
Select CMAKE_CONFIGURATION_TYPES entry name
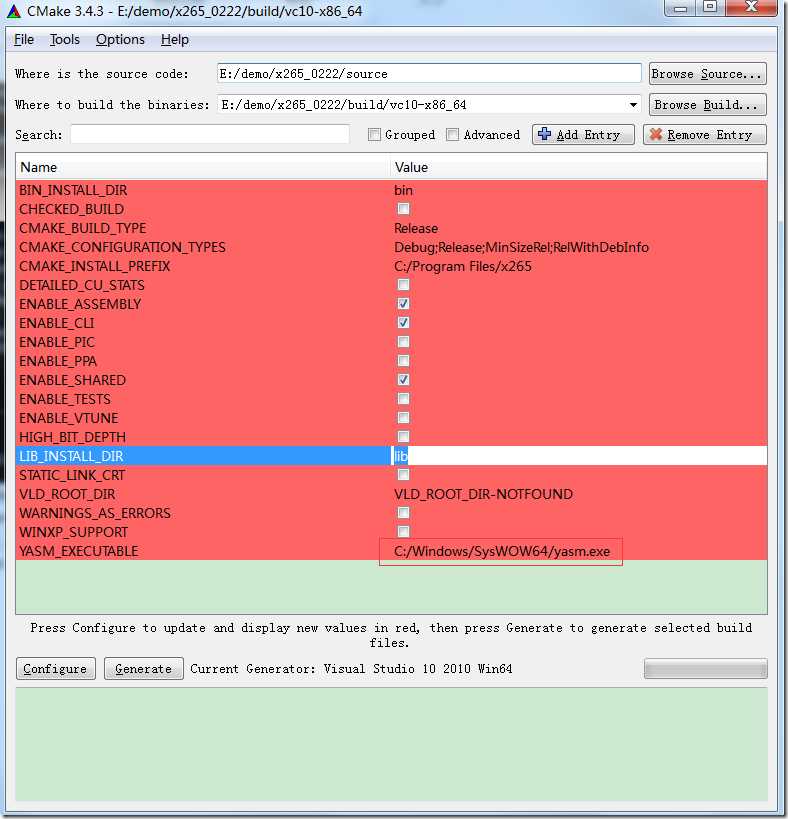(x=122, y=247)
